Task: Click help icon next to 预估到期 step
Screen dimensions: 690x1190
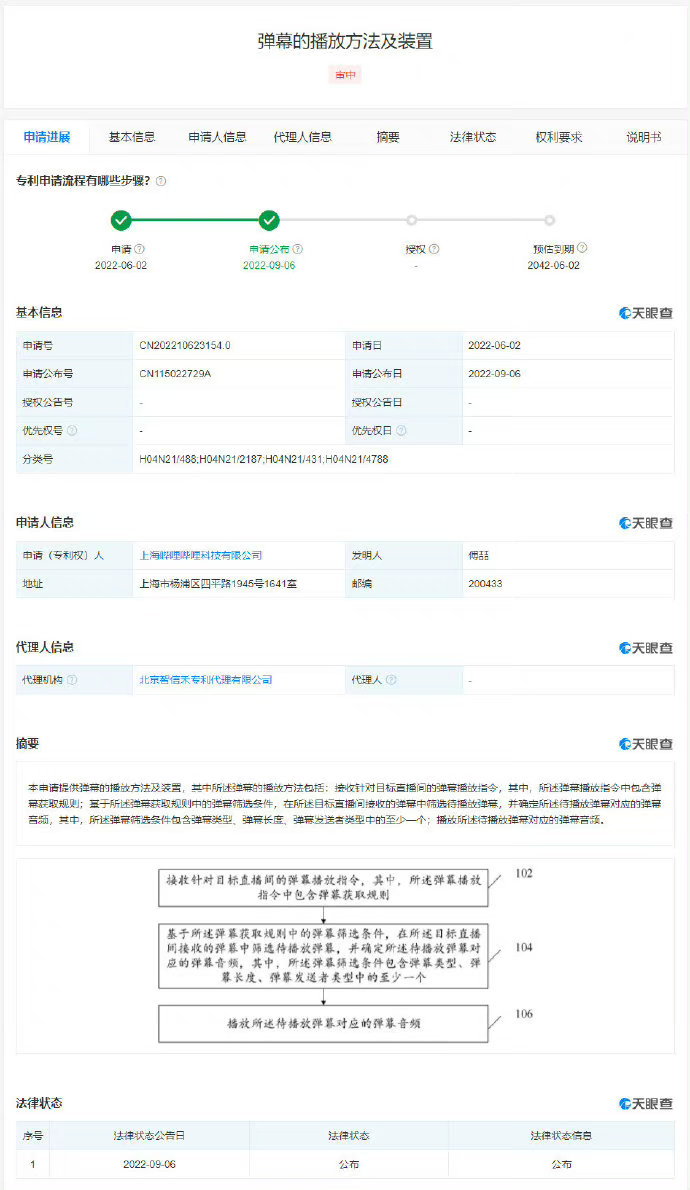Action: [x=582, y=248]
